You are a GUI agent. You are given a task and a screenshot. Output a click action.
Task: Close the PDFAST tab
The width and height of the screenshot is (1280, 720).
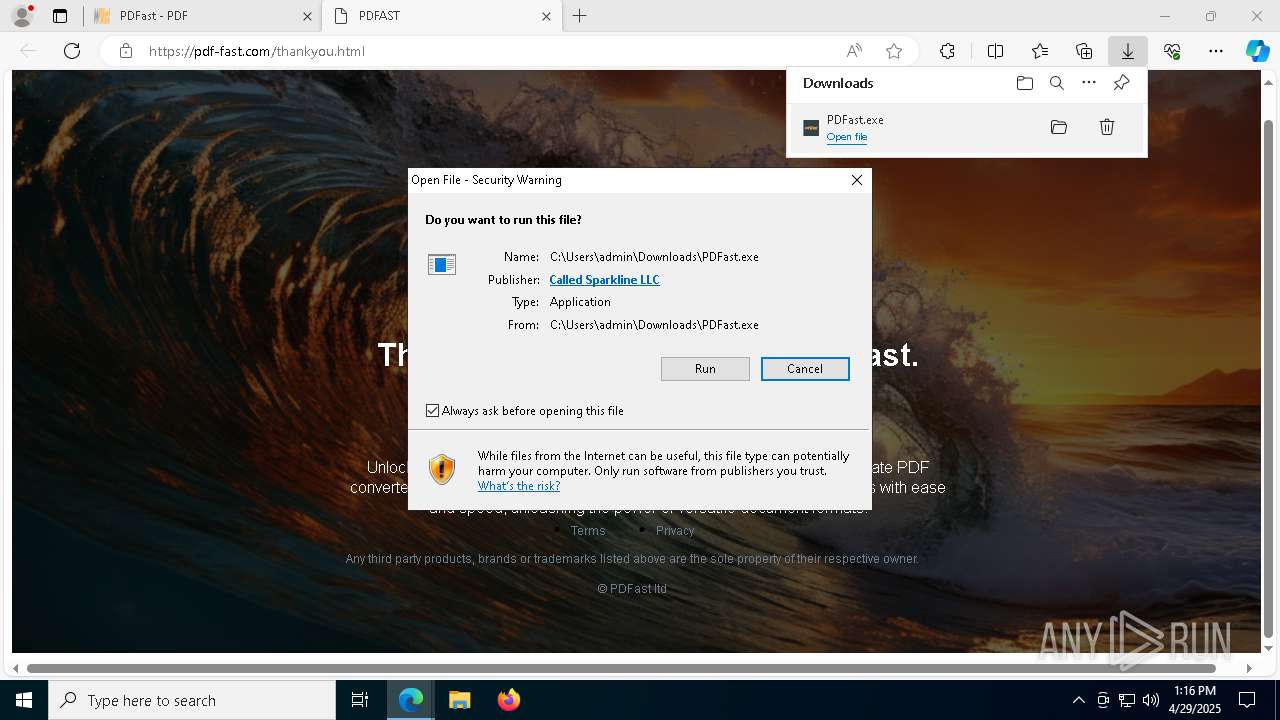(x=546, y=16)
